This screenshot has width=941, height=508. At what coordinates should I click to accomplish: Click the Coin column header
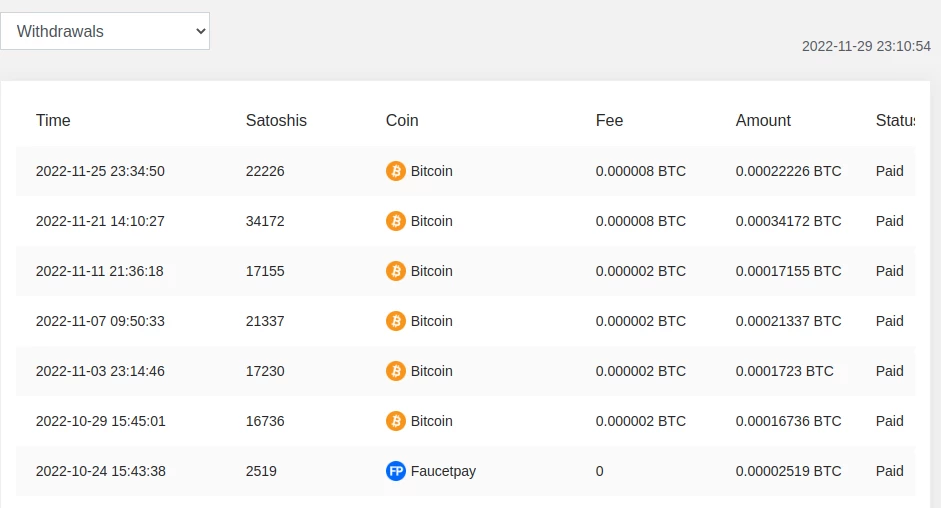pos(402,120)
